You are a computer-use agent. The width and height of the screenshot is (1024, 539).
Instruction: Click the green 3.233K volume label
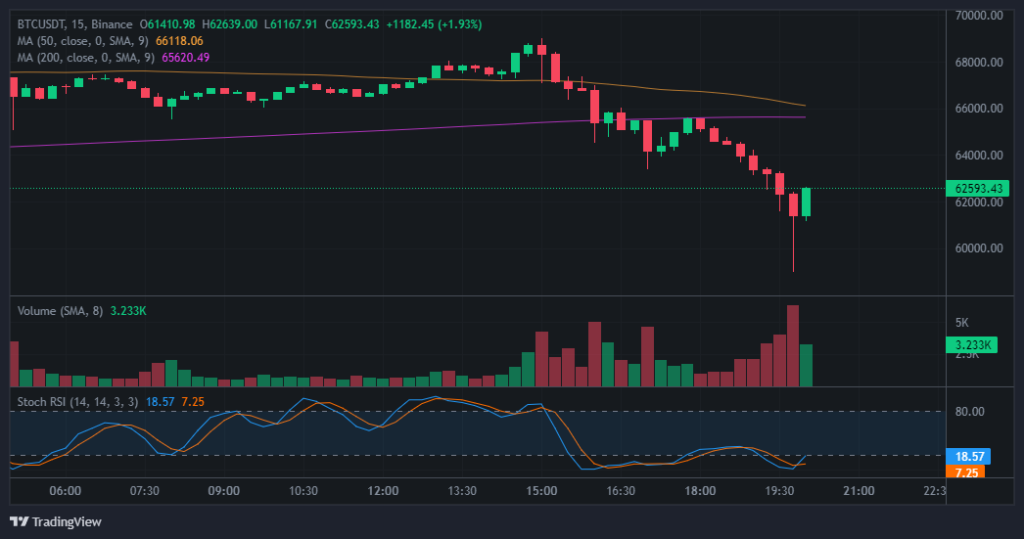974,345
